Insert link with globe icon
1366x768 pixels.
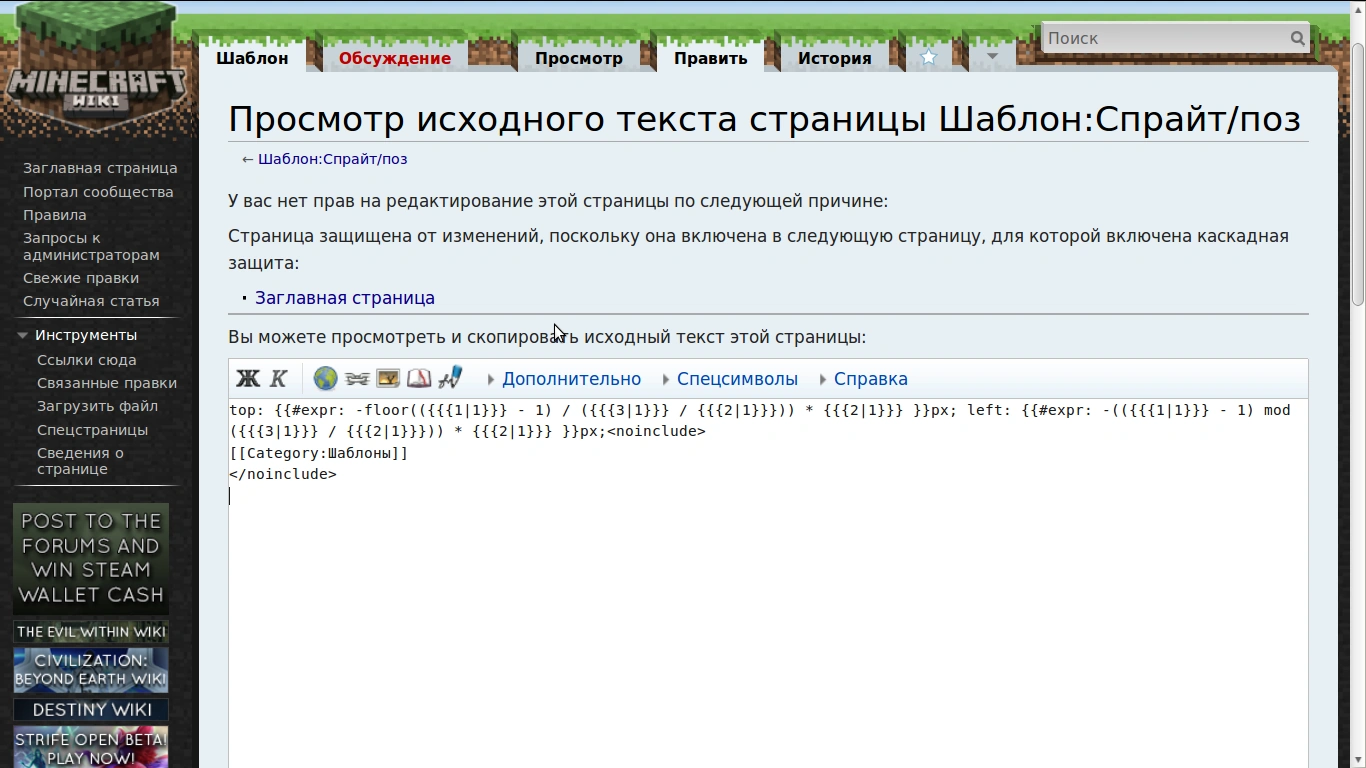coord(325,378)
